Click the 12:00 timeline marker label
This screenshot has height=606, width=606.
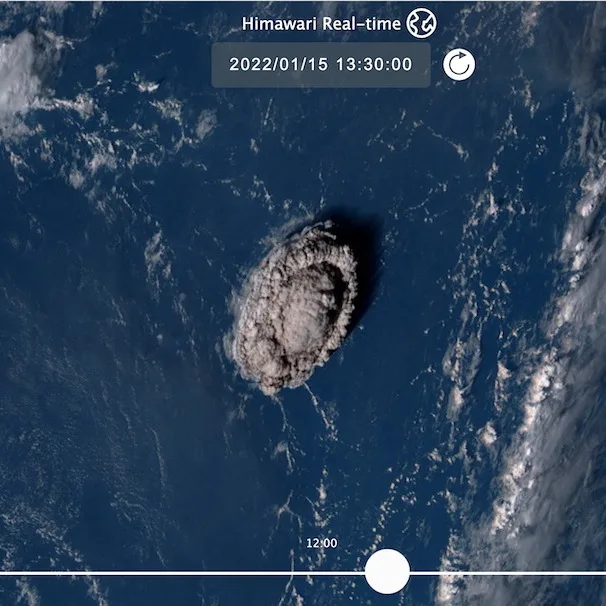[x=322, y=543]
